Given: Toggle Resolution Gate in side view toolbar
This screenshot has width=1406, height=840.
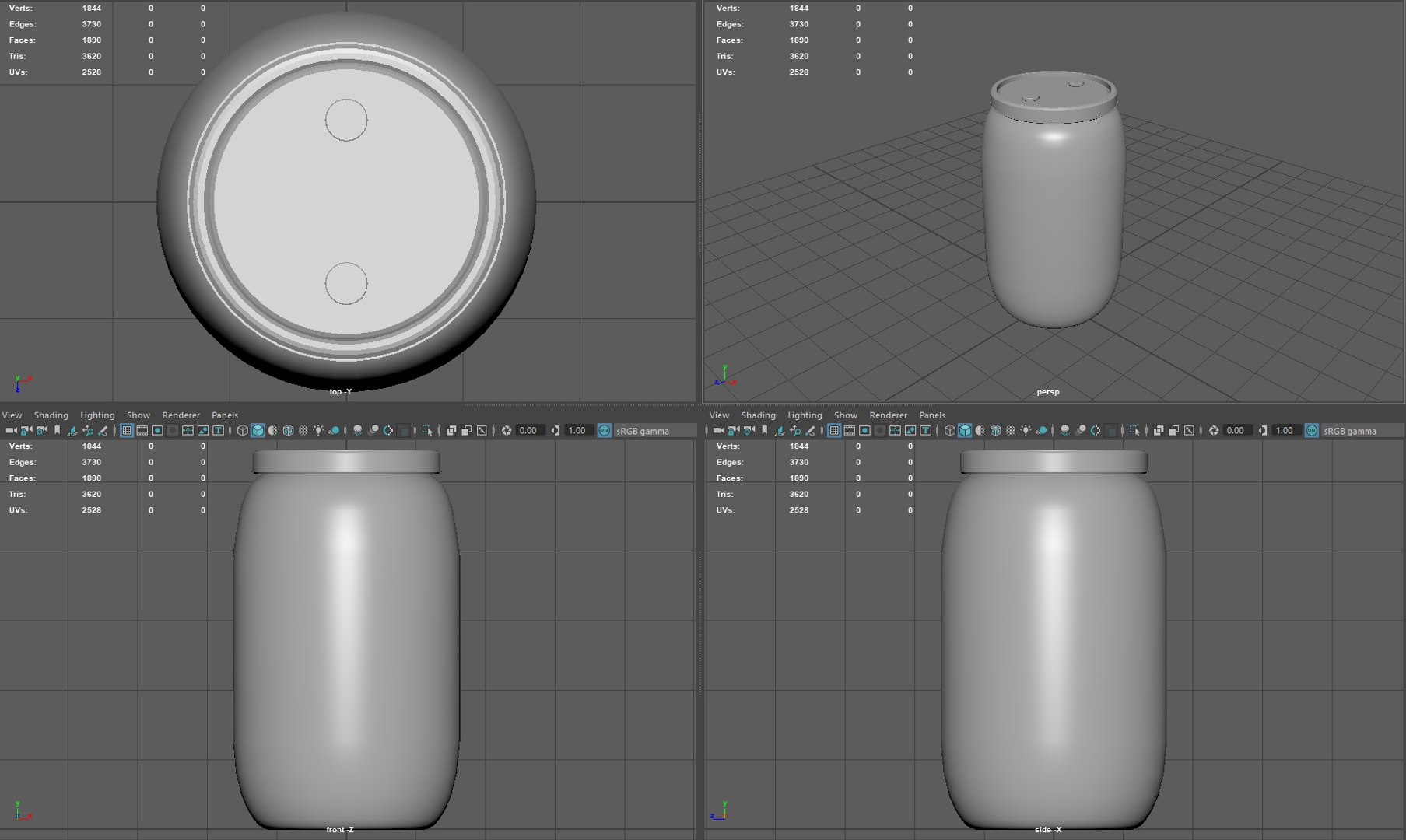Looking at the screenshot, I should tap(864, 430).
